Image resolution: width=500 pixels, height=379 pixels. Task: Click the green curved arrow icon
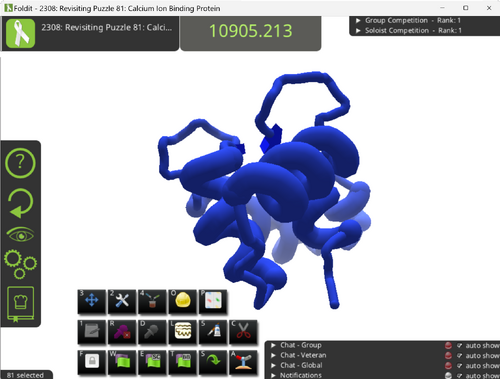point(213,362)
